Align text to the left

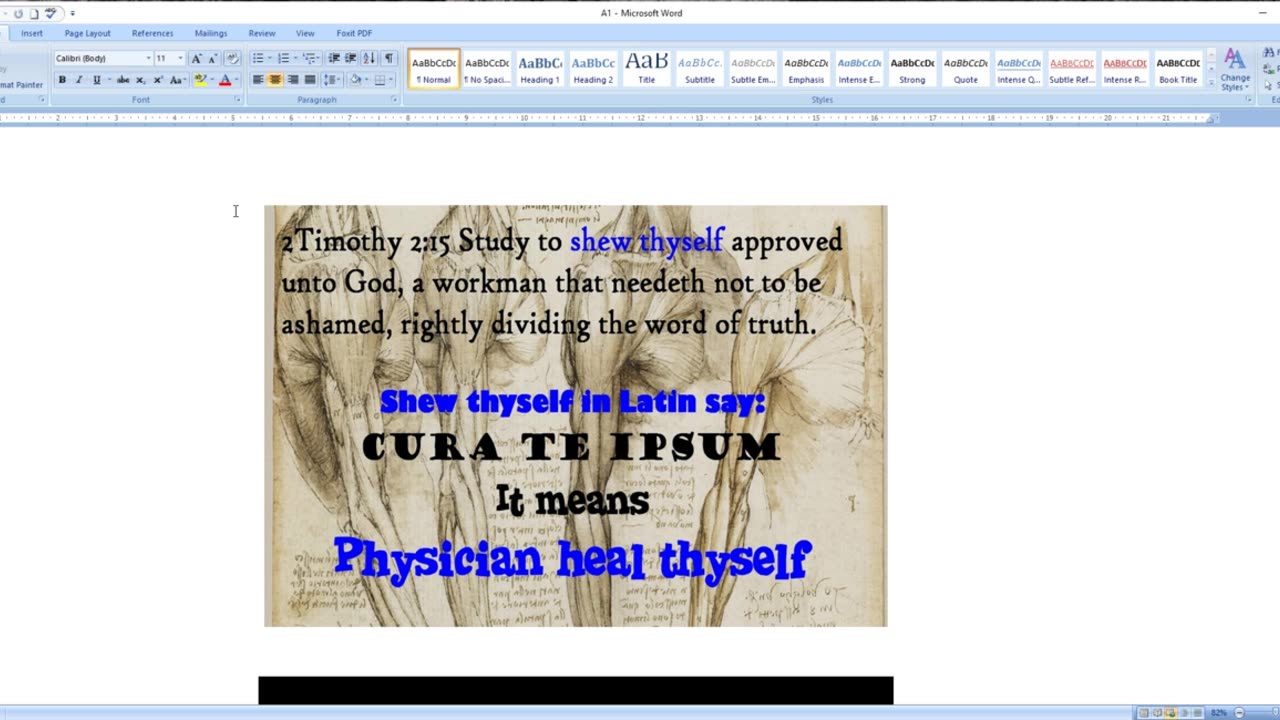(258, 80)
